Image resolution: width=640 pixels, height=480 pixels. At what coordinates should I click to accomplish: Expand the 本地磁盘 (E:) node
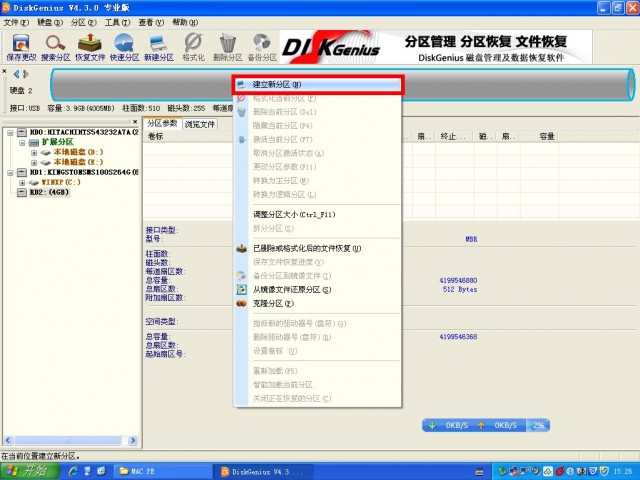coord(34,163)
